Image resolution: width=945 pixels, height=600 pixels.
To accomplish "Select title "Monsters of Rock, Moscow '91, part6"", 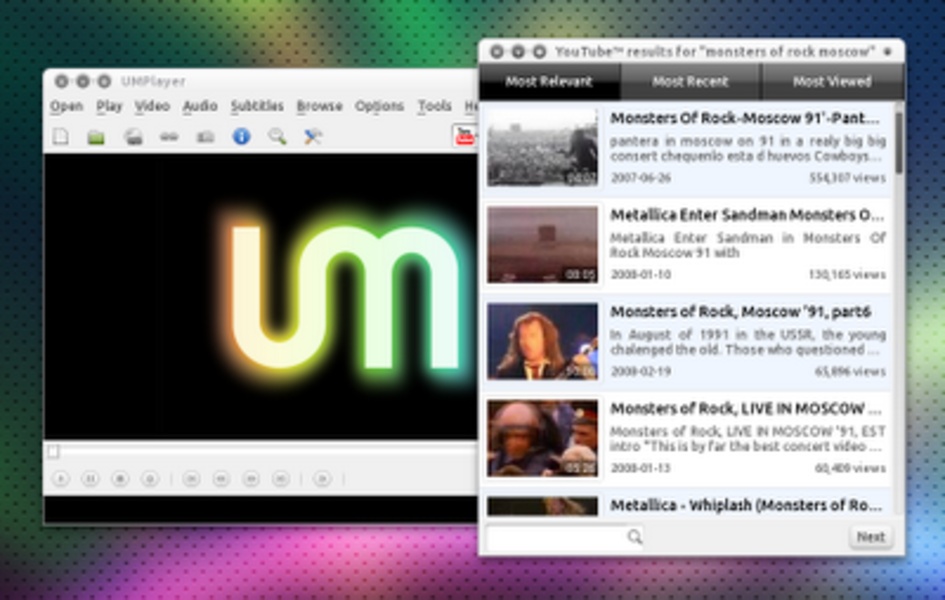I will 741,312.
